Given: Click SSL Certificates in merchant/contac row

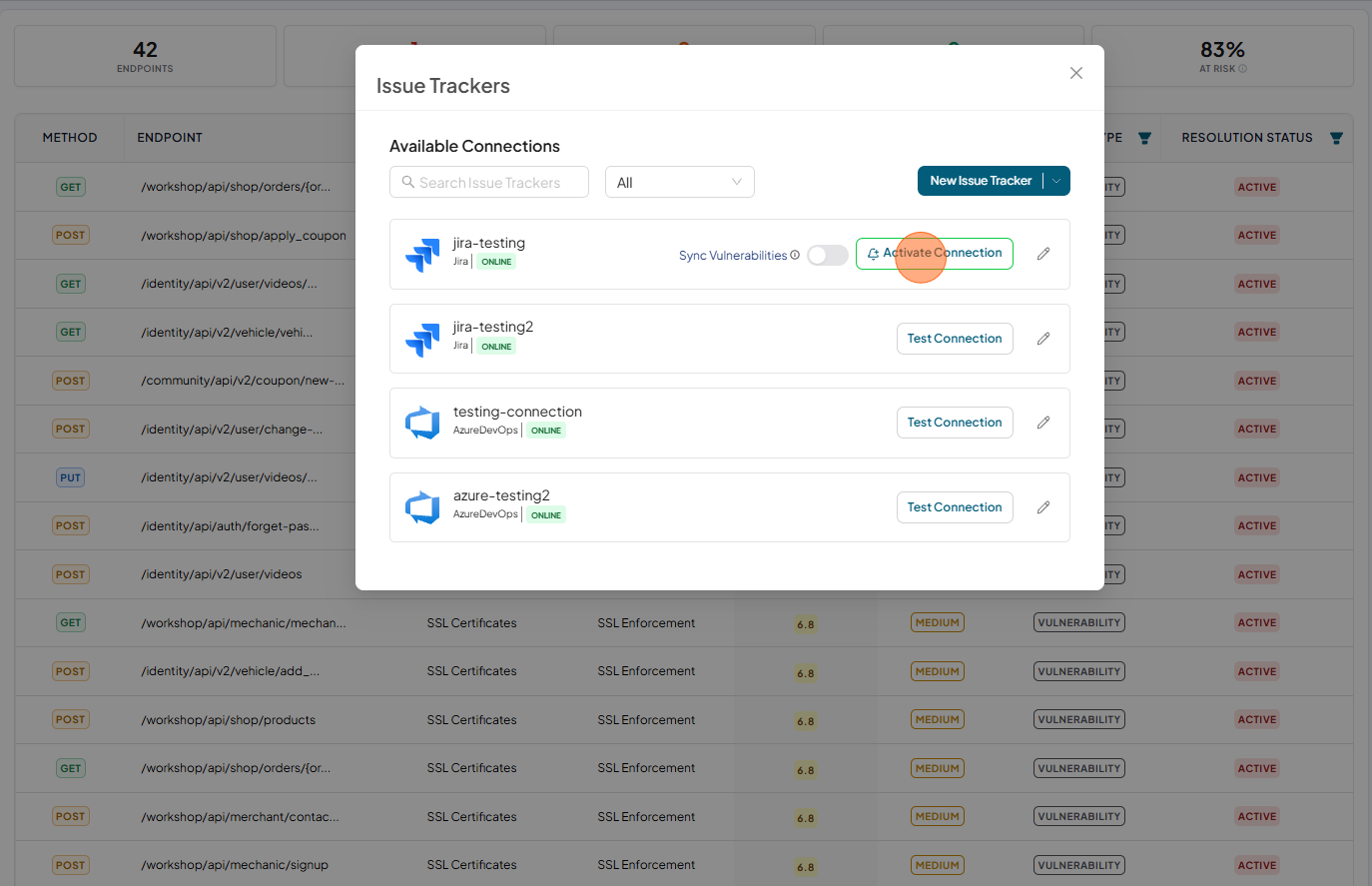Looking at the screenshot, I should click(x=471, y=817).
